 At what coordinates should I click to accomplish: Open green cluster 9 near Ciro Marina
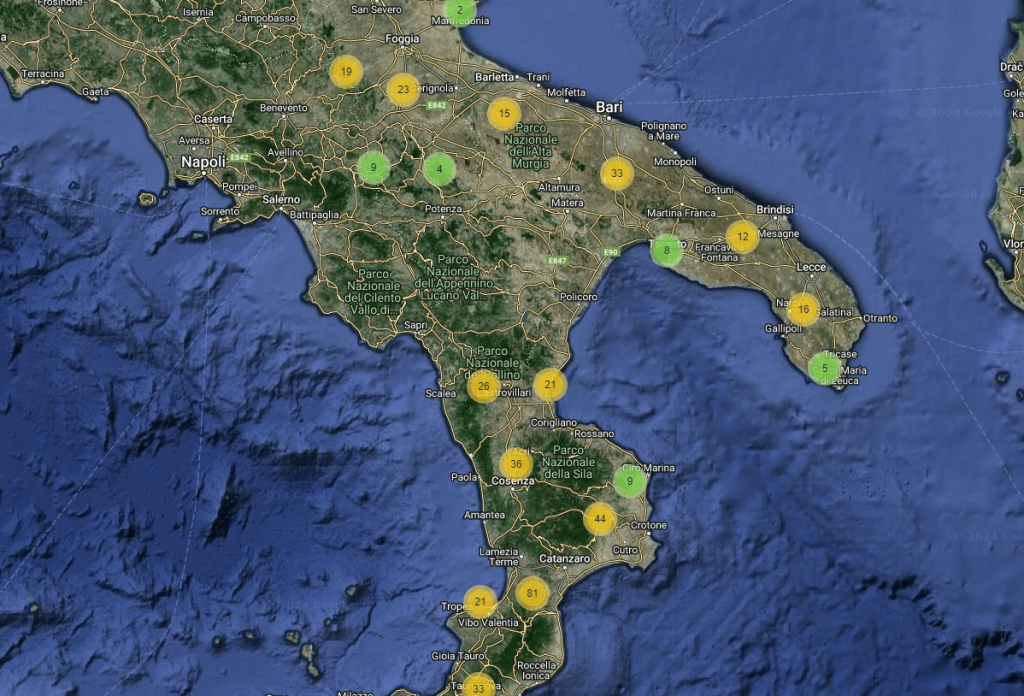click(x=629, y=482)
